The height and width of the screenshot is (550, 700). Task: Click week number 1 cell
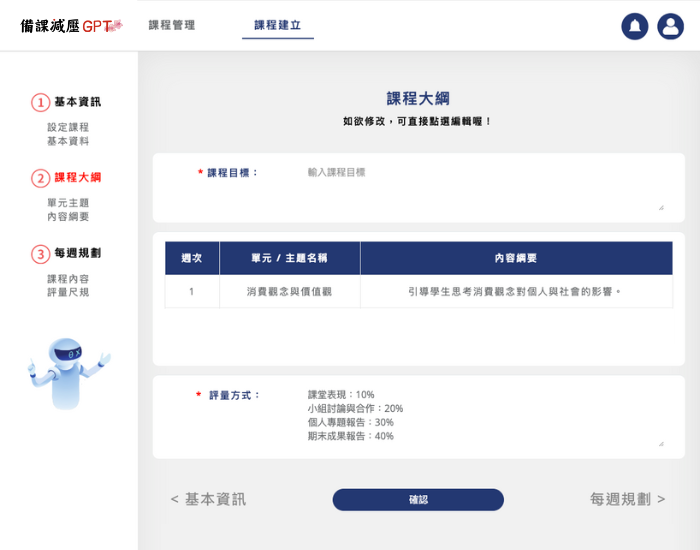(191, 292)
